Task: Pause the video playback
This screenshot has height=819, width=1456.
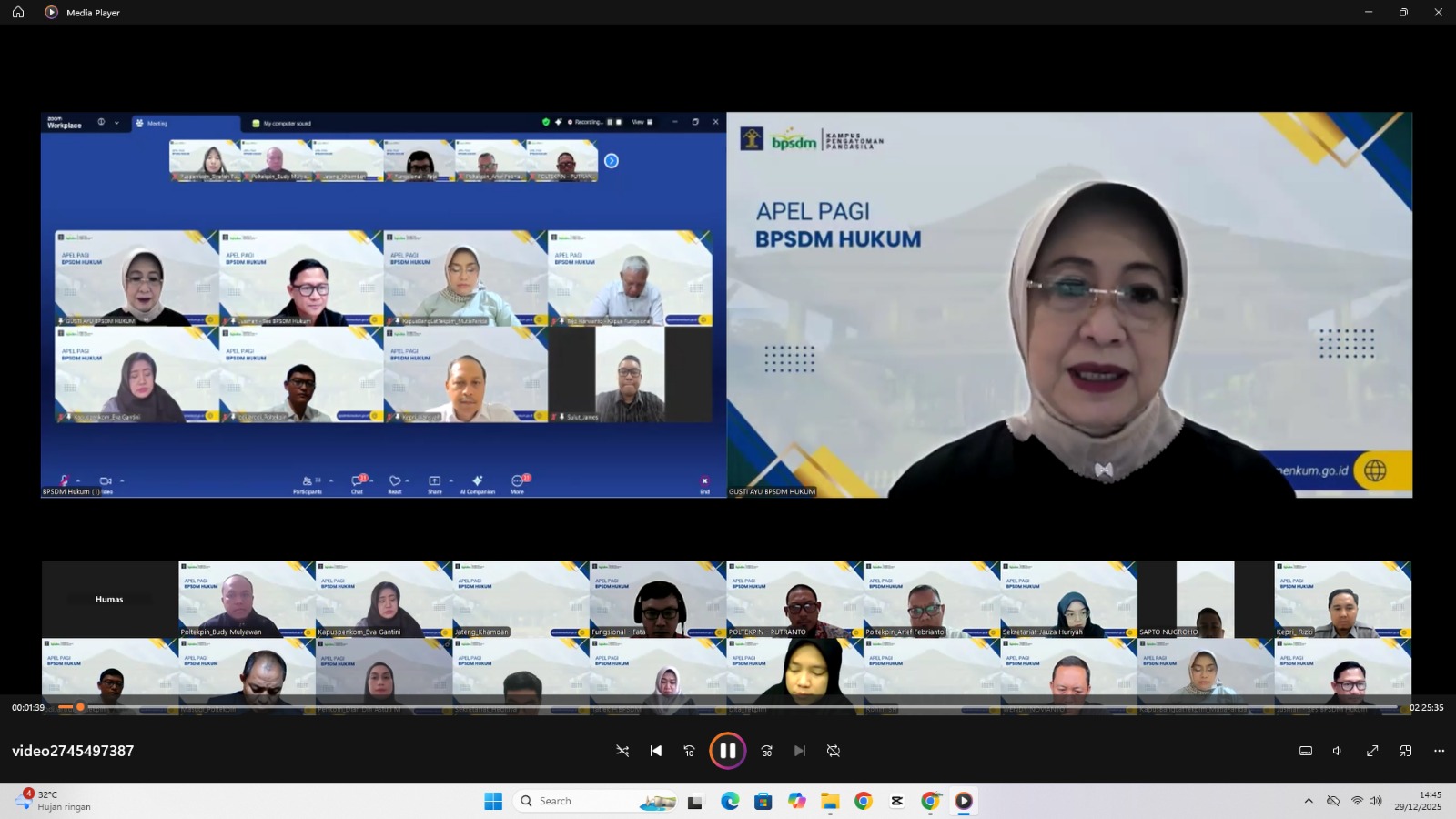Action: 727,751
